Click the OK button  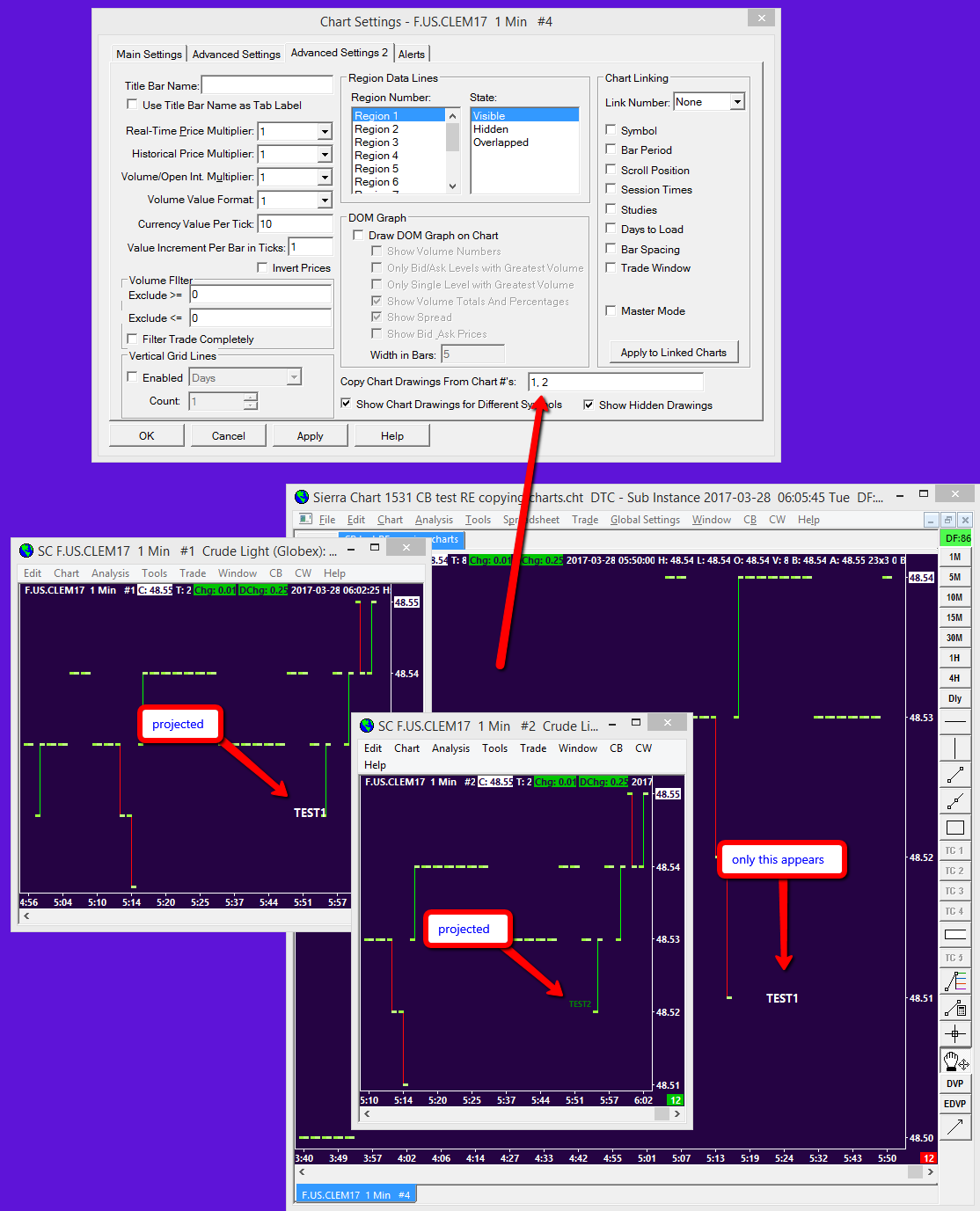coord(147,435)
